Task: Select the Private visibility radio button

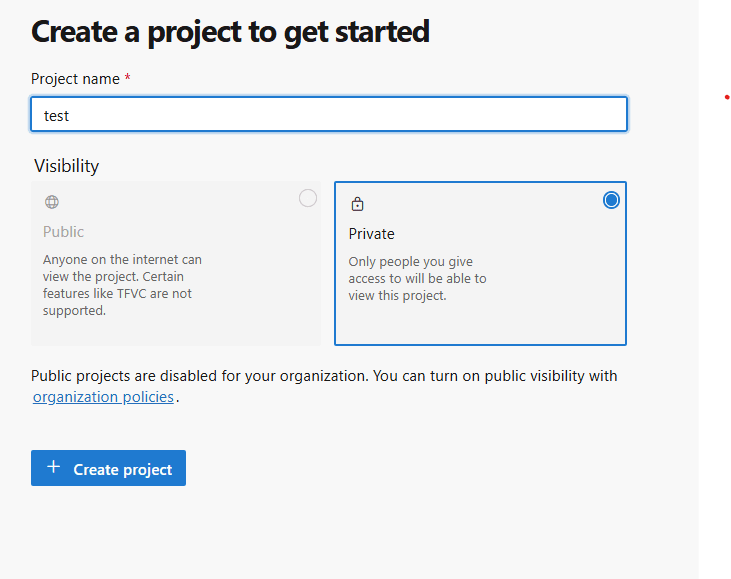Action: click(612, 200)
